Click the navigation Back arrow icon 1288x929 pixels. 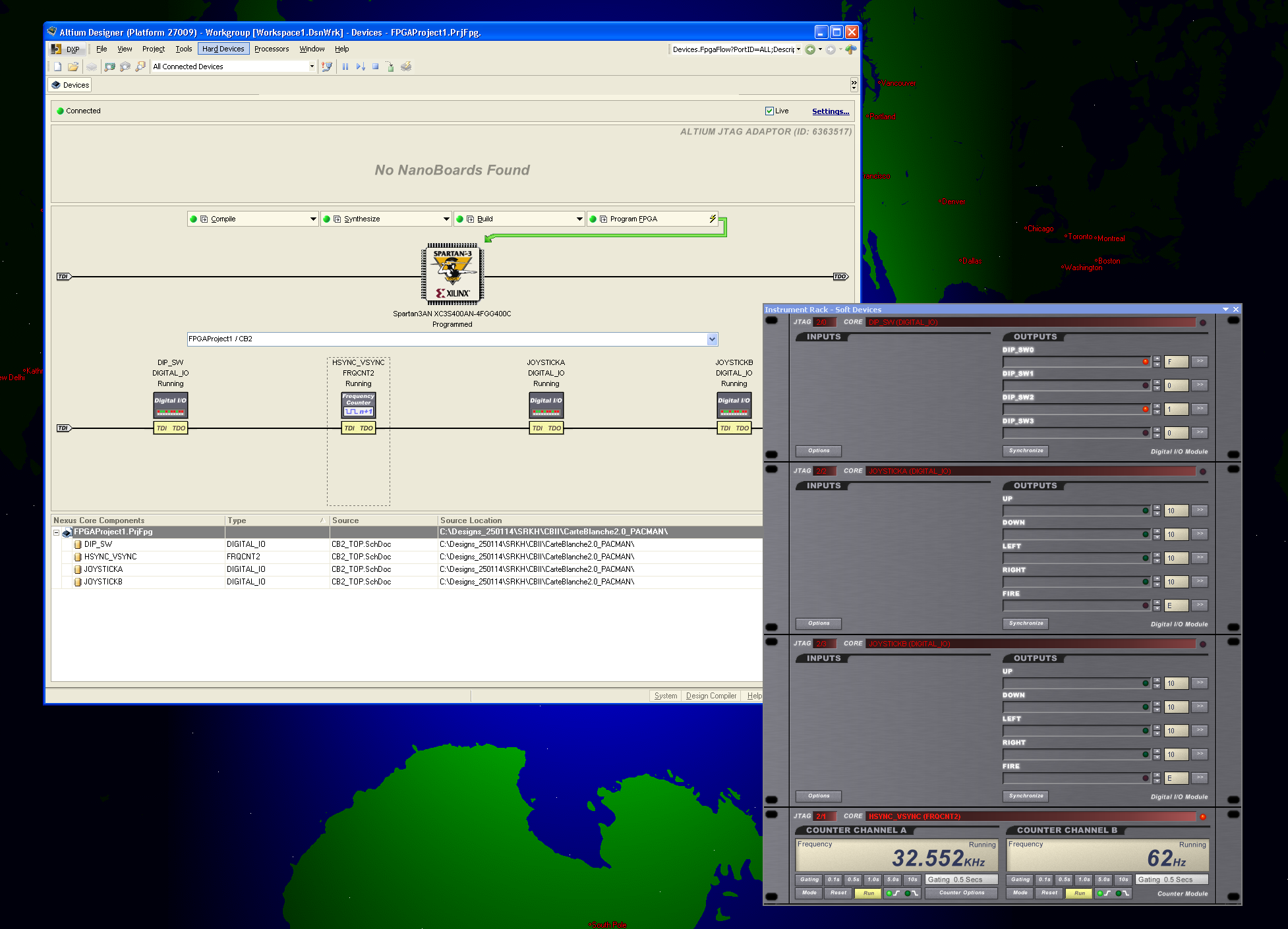coord(809,49)
